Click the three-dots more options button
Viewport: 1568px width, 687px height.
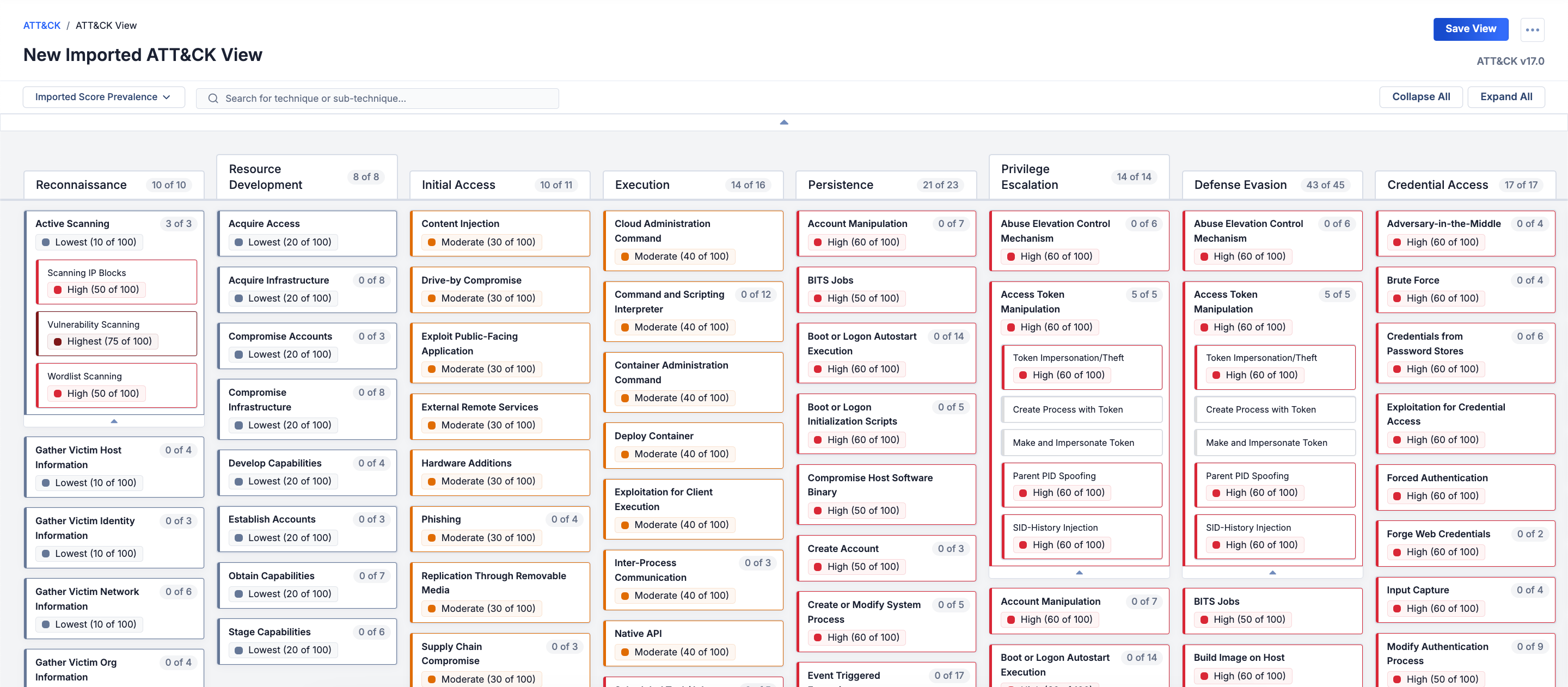pos(1532,29)
